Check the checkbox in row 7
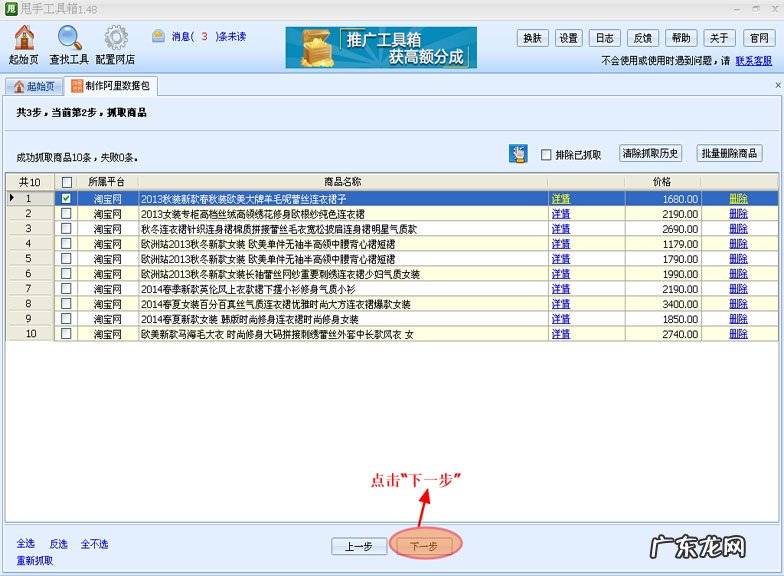Viewport: 784px width, 576px height. (x=66, y=288)
